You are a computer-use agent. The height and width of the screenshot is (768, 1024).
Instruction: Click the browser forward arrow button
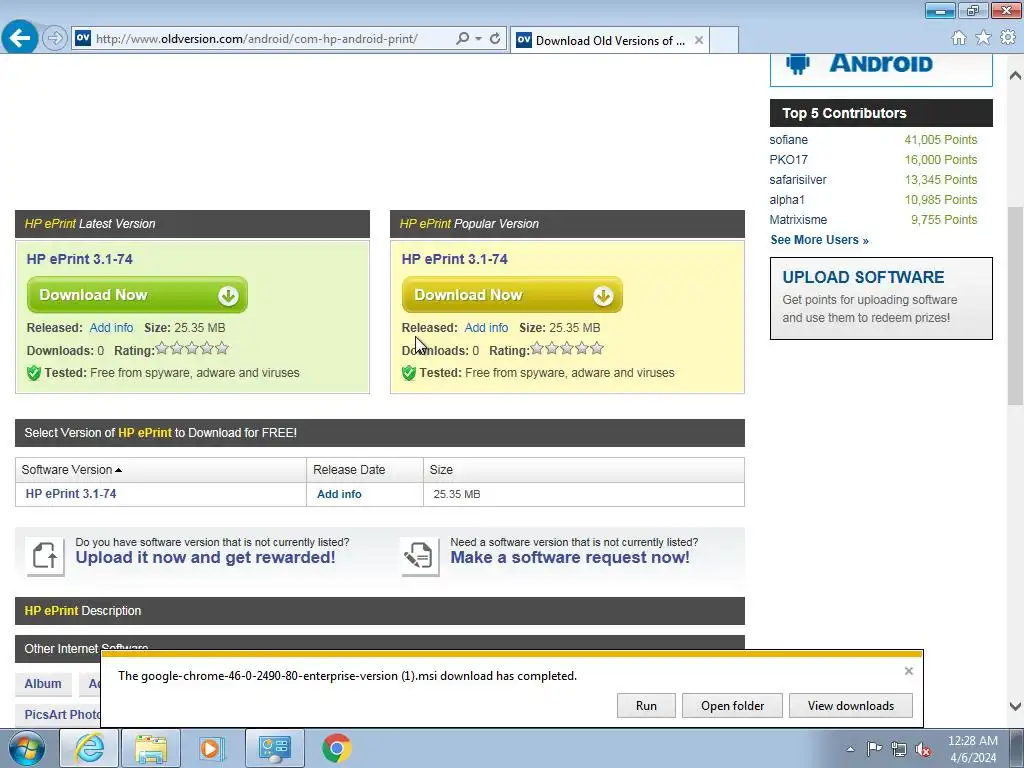(55, 39)
